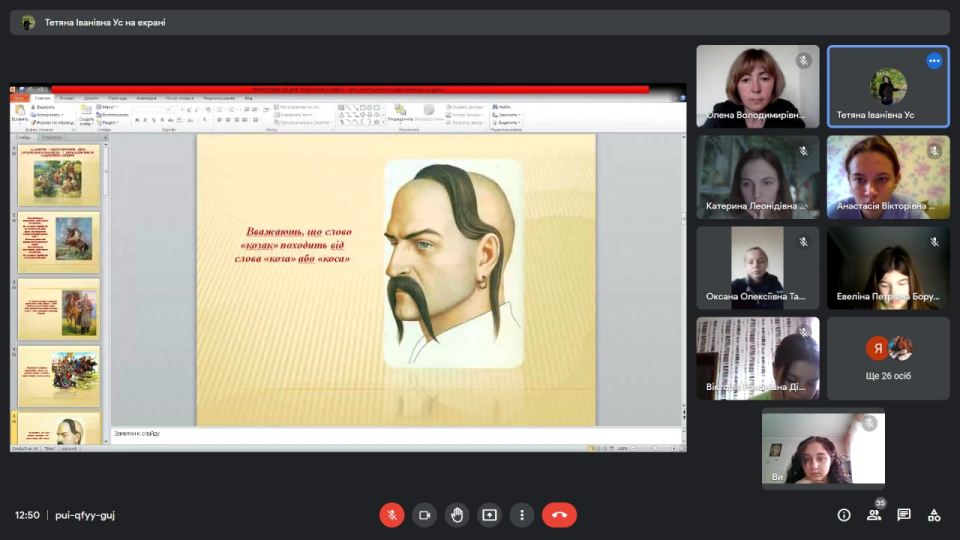Click the slide notes field below the slide
The height and width of the screenshot is (540, 960).
tap(400, 434)
